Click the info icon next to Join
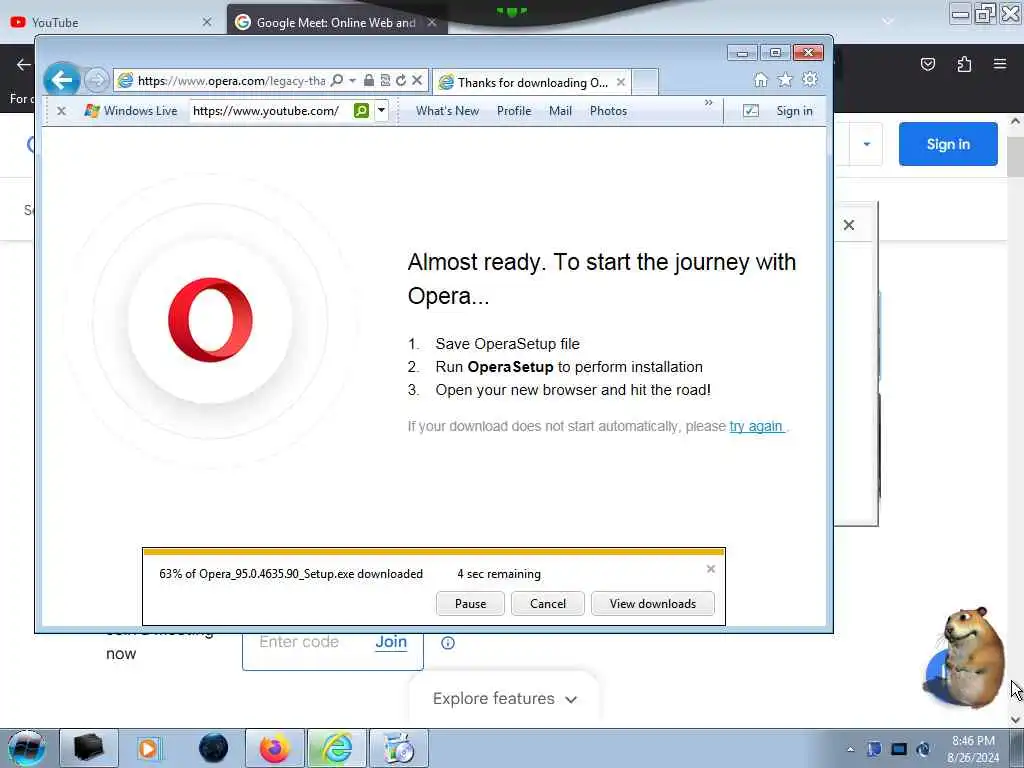 447,643
